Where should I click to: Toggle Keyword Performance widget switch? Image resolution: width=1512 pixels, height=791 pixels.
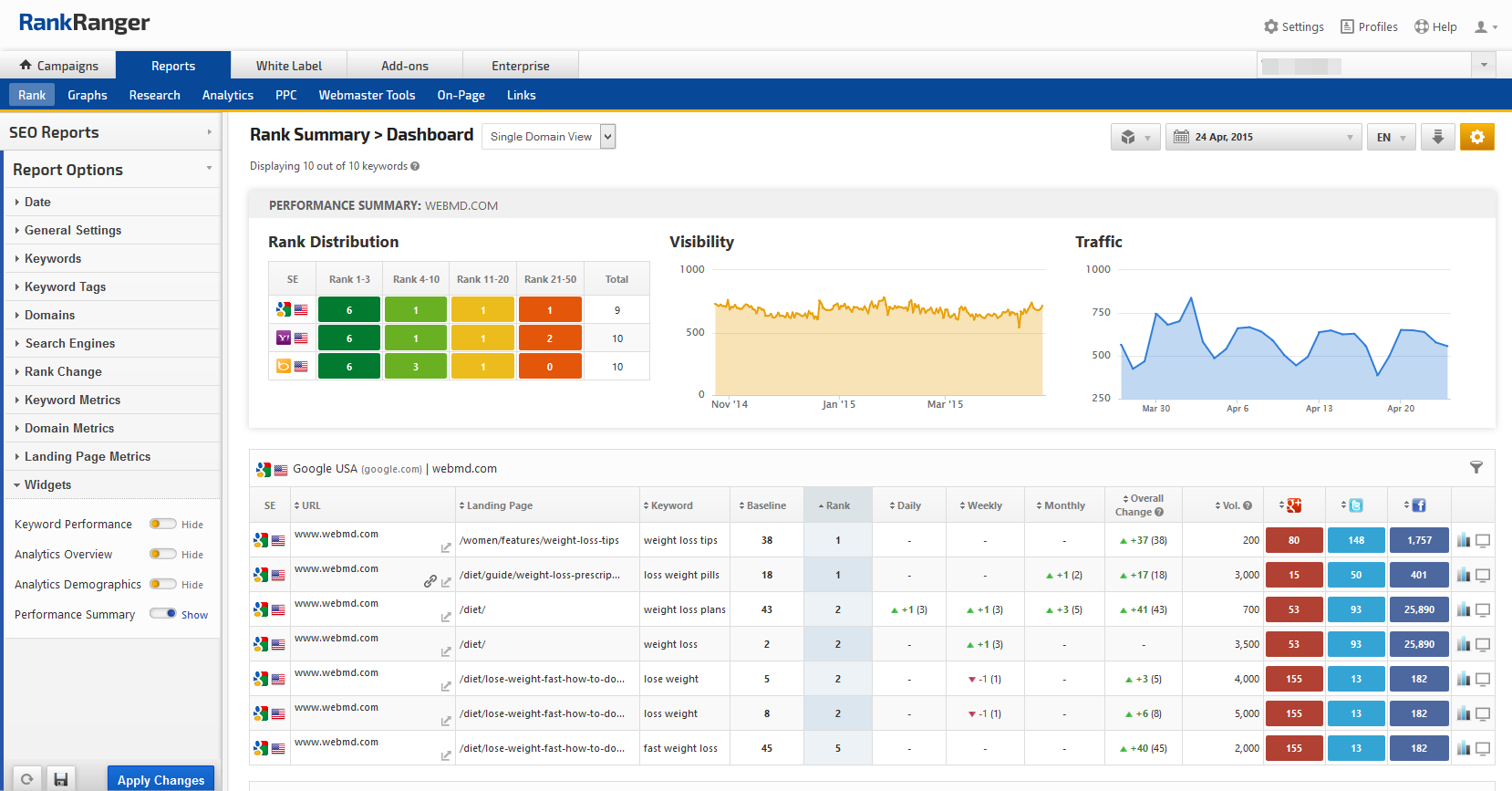pyautogui.click(x=162, y=524)
